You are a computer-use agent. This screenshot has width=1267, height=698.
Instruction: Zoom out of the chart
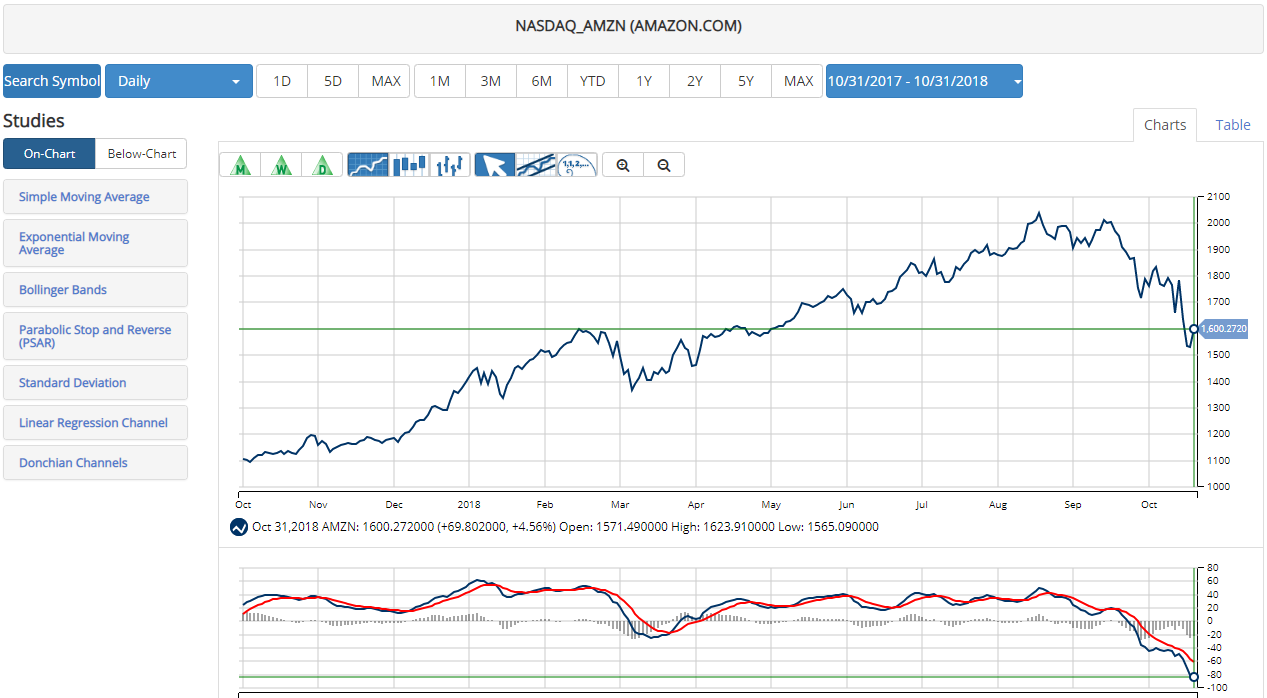[664, 165]
